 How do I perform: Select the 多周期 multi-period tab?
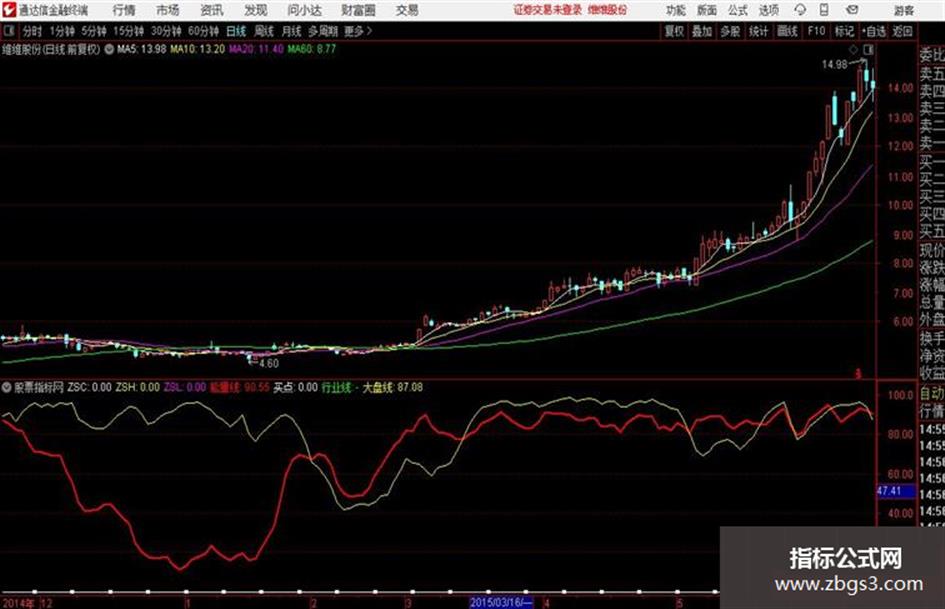323,31
